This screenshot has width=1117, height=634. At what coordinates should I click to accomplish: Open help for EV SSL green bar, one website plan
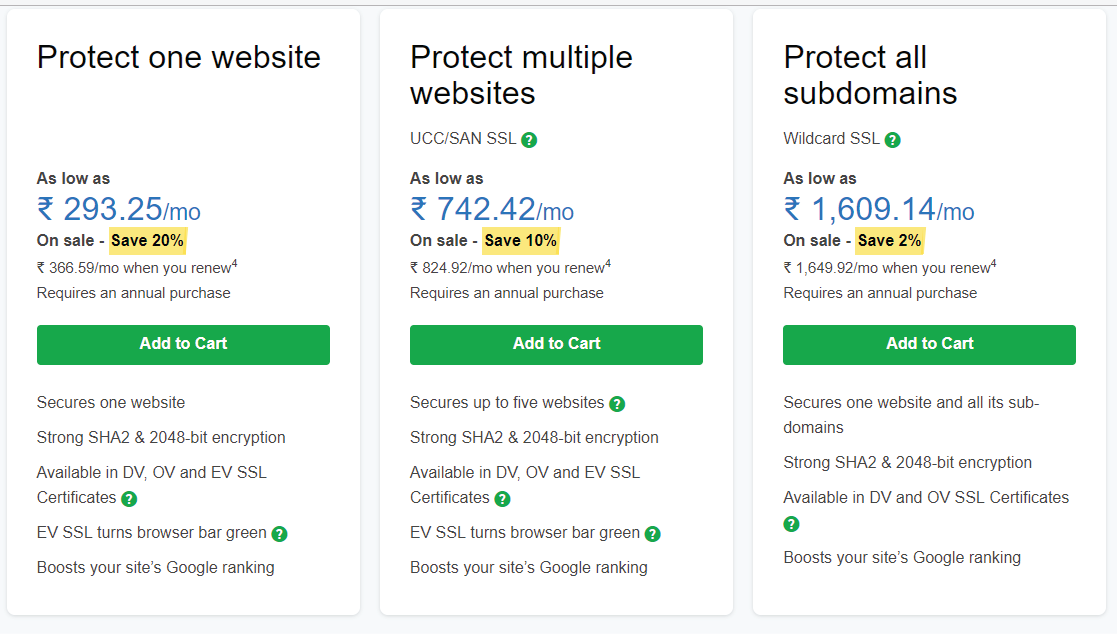coord(279,534)
